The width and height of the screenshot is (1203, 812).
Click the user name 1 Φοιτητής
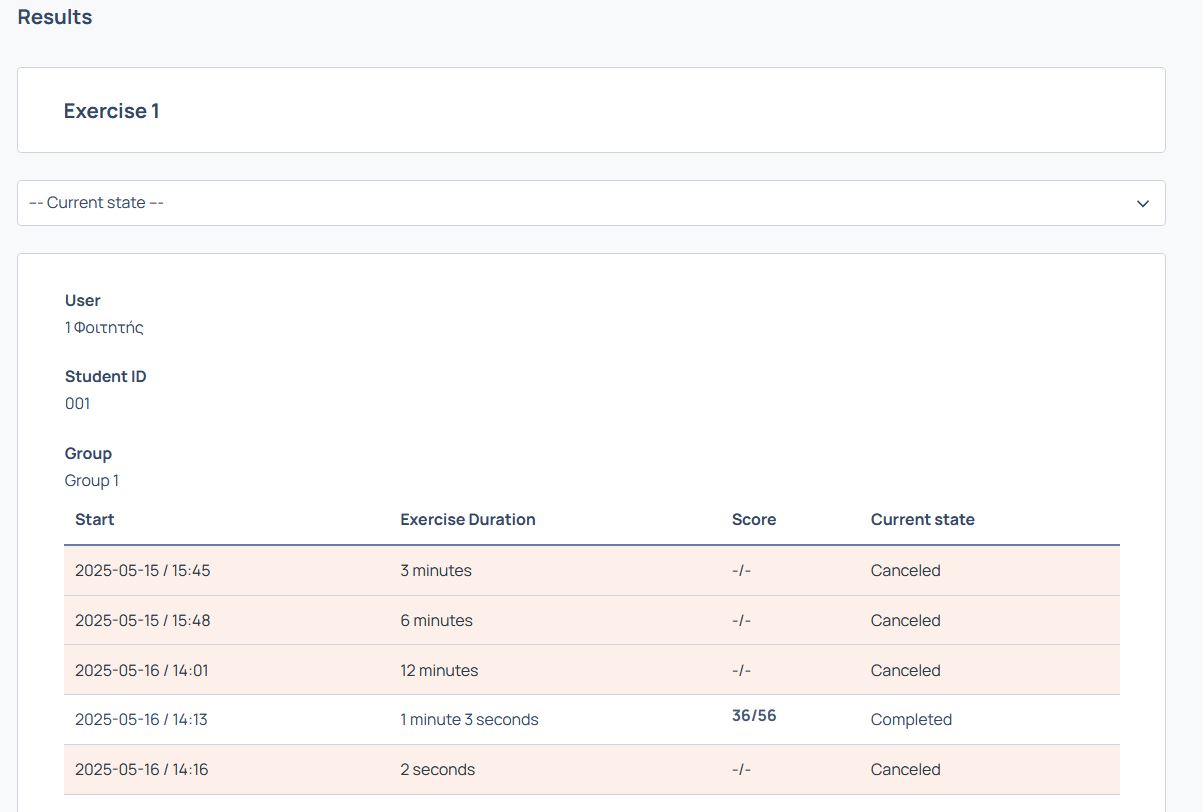(104, 327)
